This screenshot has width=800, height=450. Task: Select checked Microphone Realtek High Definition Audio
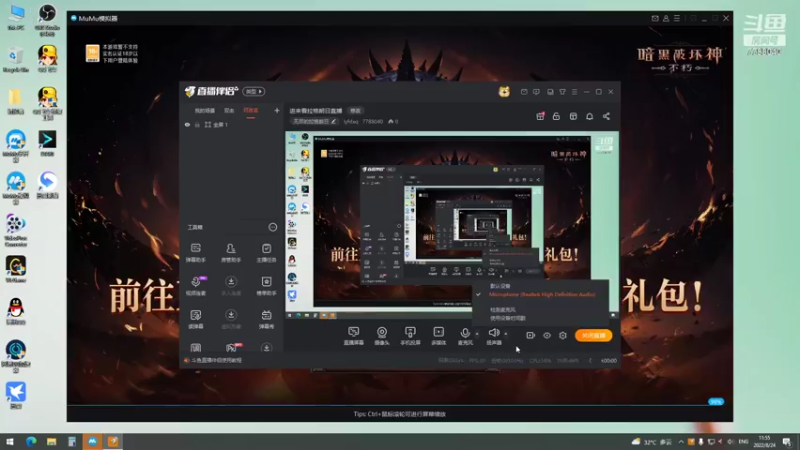pyautogui.click(x=541, y=294)
